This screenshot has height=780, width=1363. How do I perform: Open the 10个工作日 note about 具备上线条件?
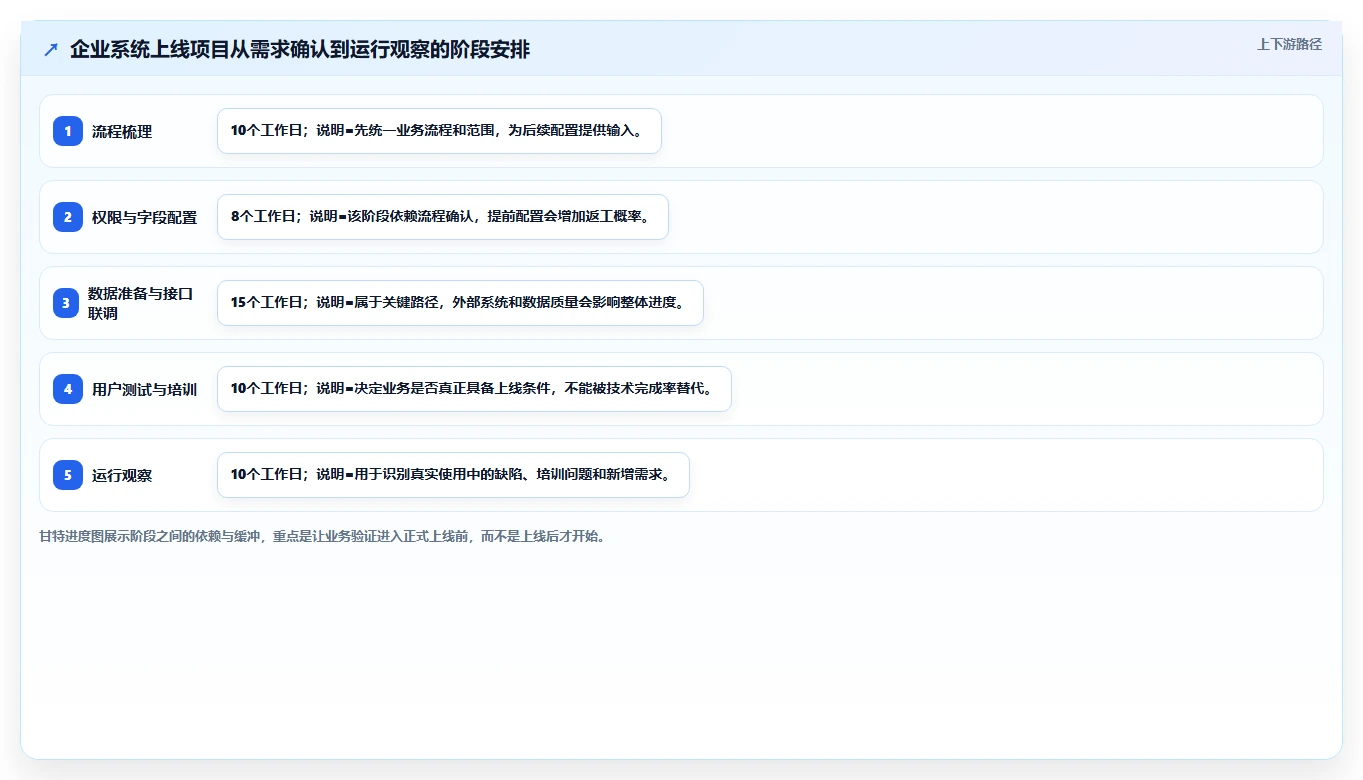[474, 389]
